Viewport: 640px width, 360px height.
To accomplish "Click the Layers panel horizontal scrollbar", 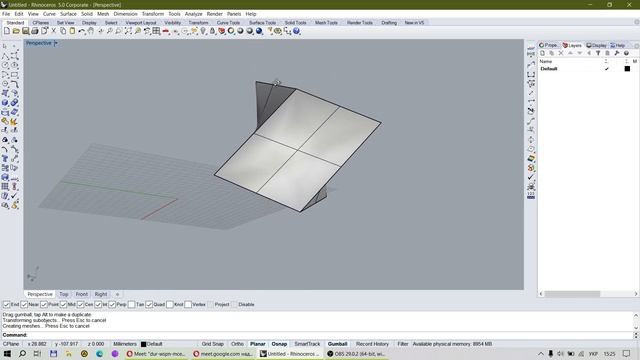I will tap(572, 294).
